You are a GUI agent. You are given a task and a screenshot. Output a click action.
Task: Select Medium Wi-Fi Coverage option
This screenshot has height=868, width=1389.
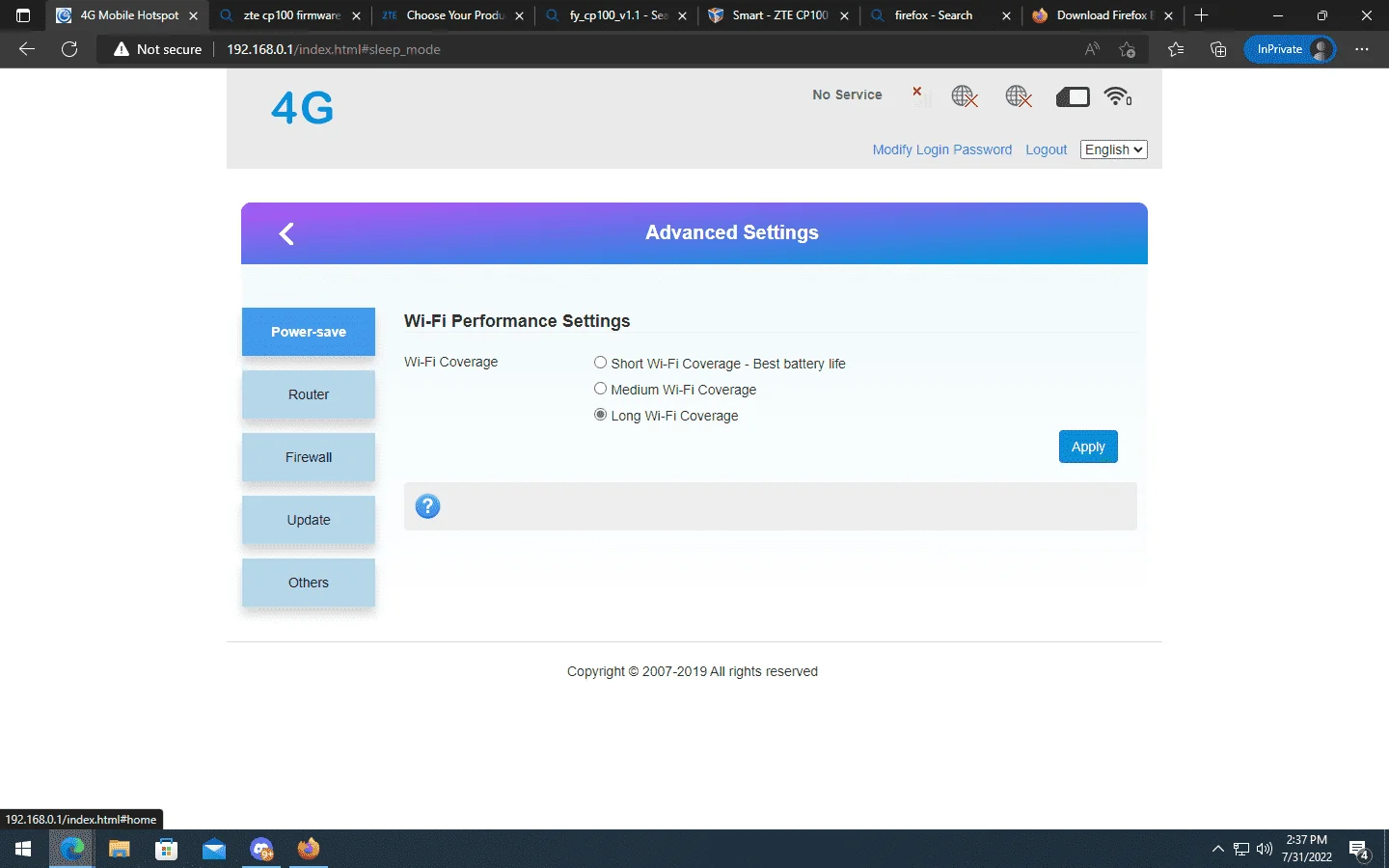pyautogui.click(x=600, y=389)
